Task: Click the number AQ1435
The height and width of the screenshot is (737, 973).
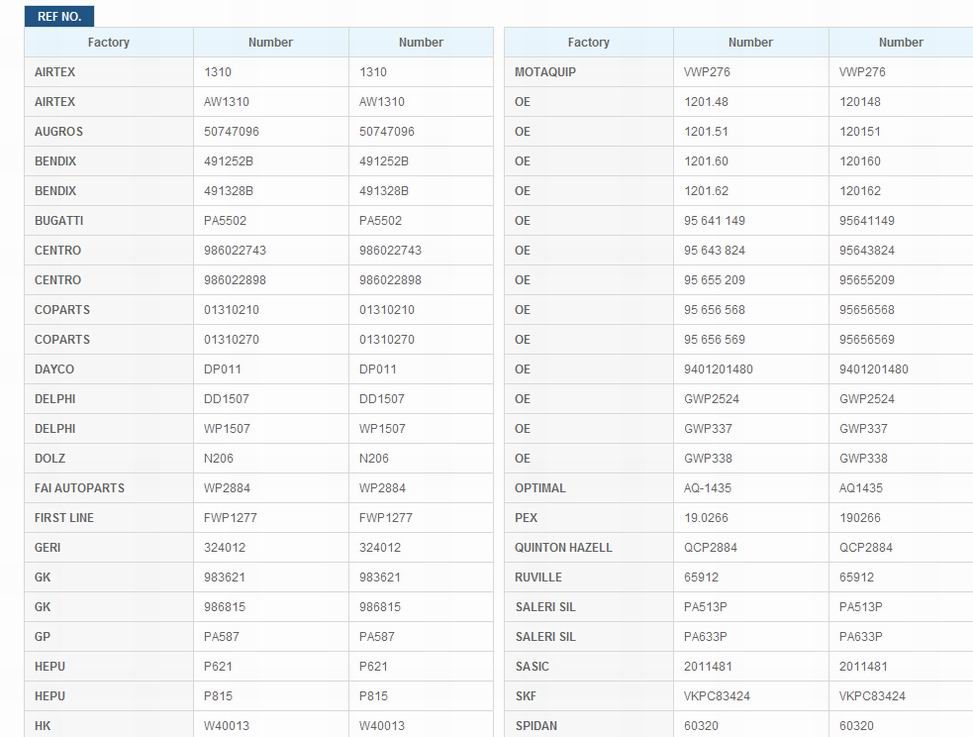Action: [x=861, y=488]
